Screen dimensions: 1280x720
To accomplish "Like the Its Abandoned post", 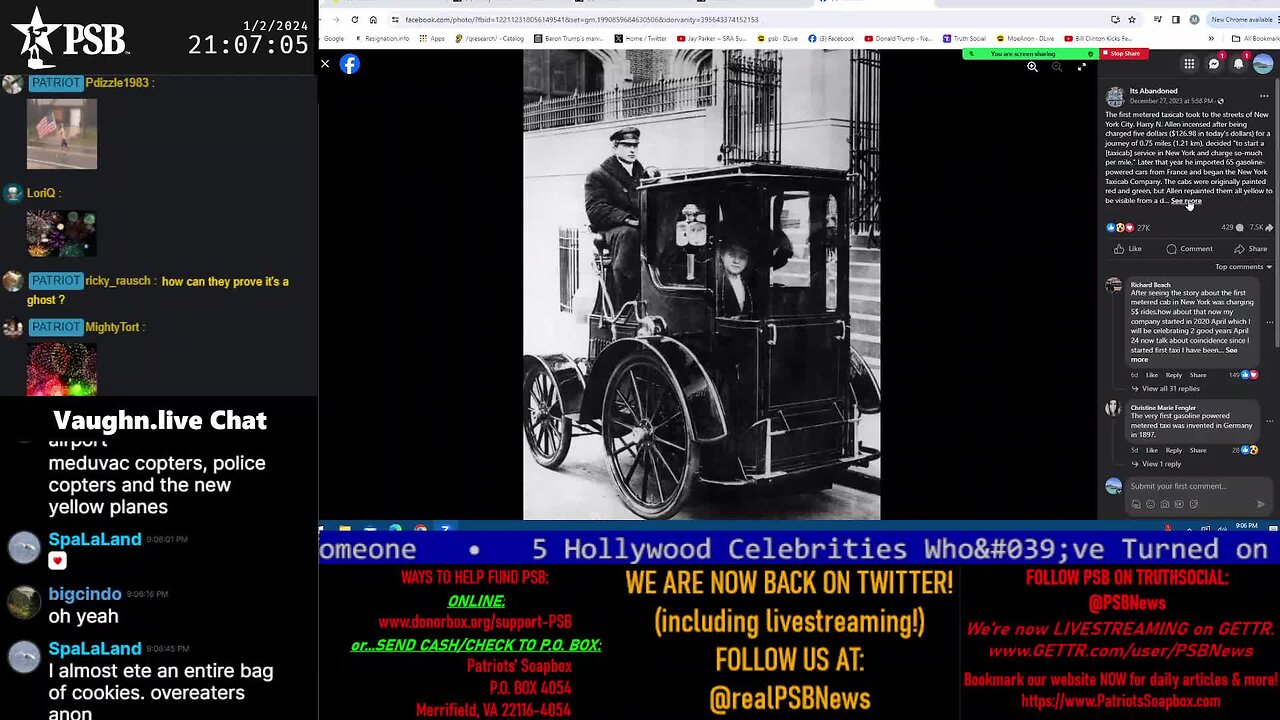I will click(x=1129, y=249).
